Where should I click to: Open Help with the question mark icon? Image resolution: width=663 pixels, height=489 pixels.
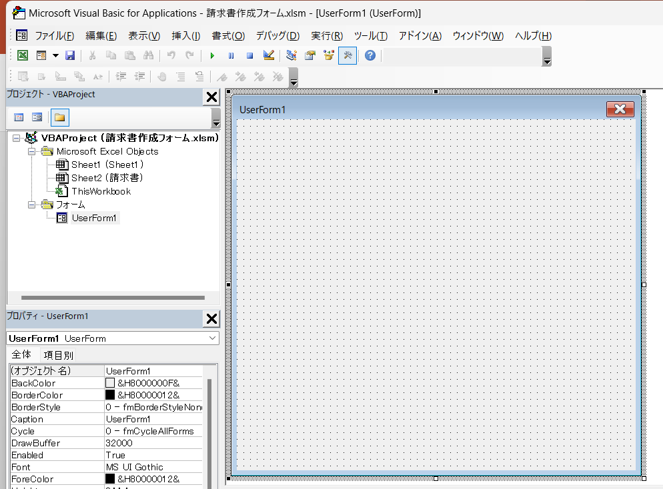[370, 56]
